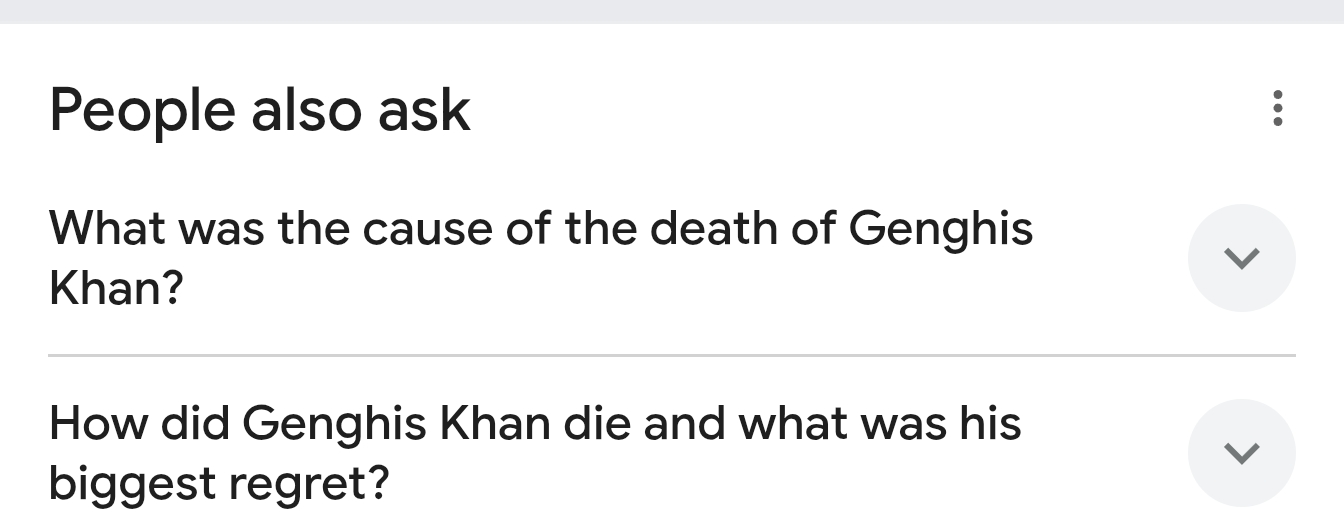Viewport: 1344px width, 532px height.
Task: Tap the down arrow next to "biggest regret?"
Action: click(1241, 453)
